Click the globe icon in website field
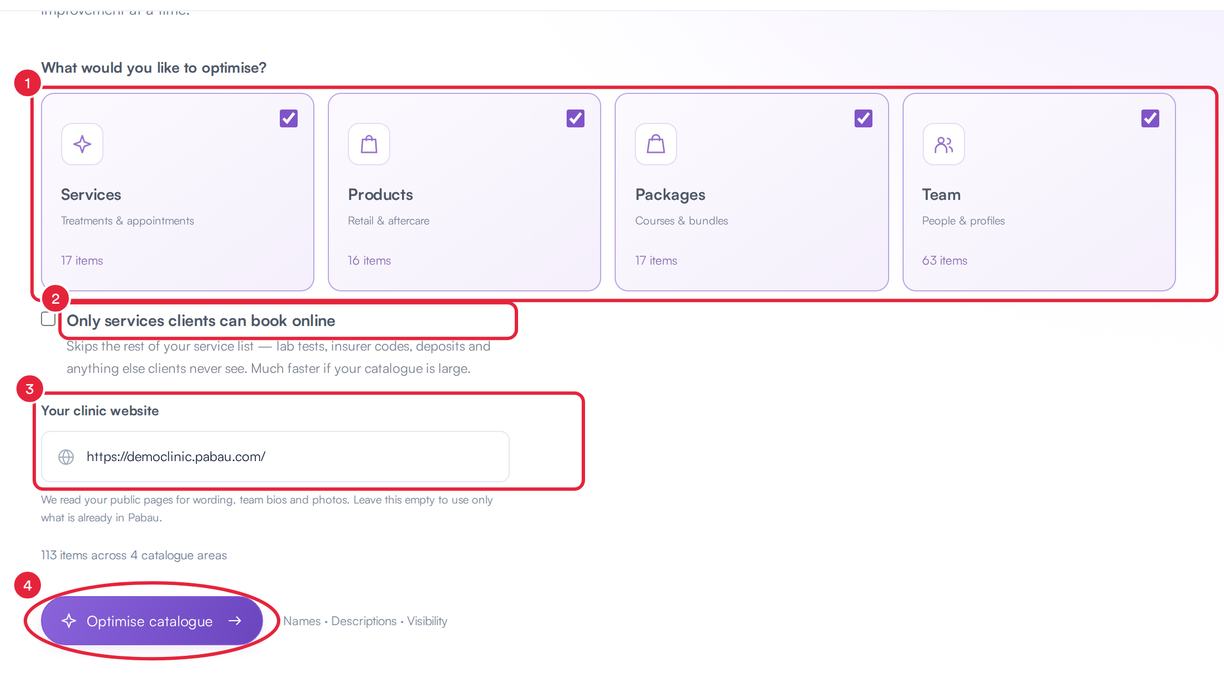The height and width of the screenshot is (690, 1224). pos(66,457)
